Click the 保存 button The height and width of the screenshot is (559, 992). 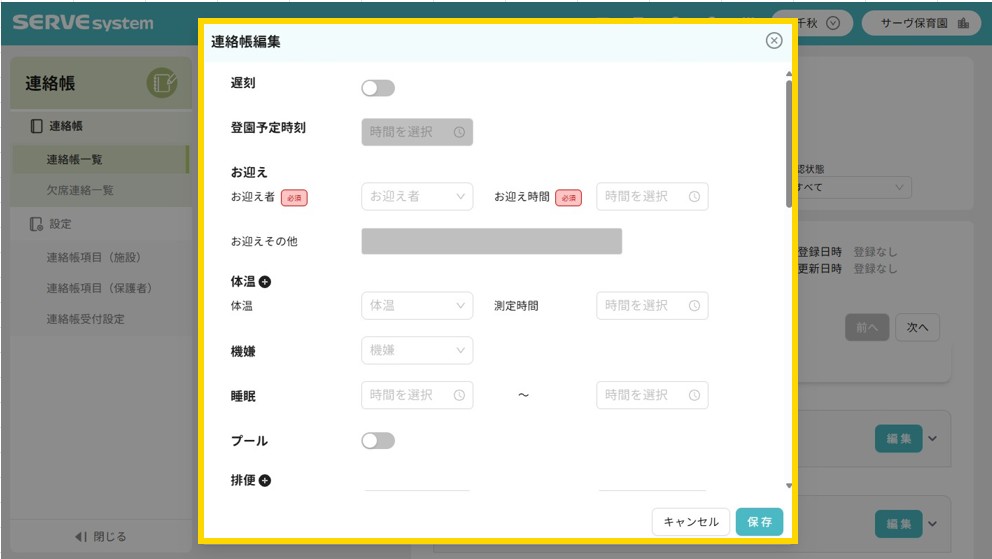pyautogui.click(x=759, y=522)
